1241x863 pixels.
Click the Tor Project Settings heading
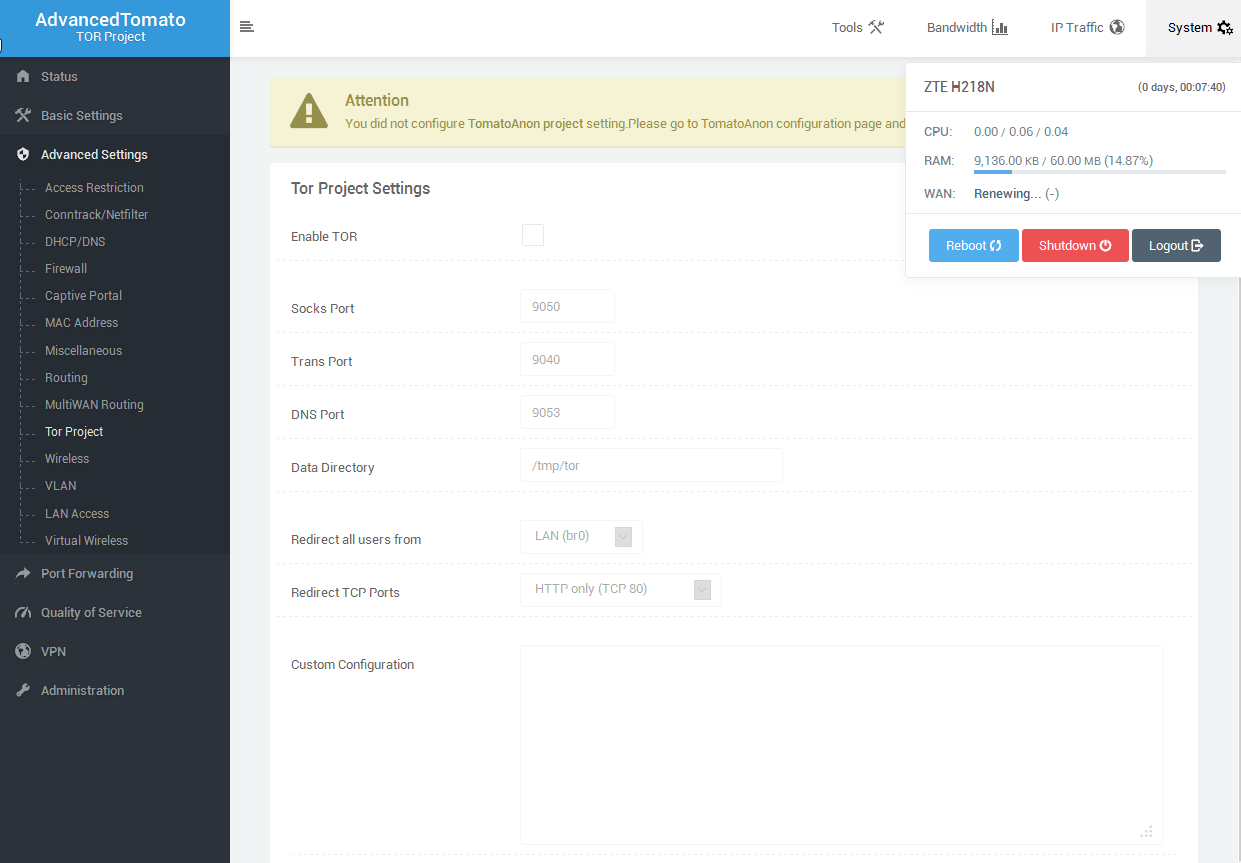[360, 188]
